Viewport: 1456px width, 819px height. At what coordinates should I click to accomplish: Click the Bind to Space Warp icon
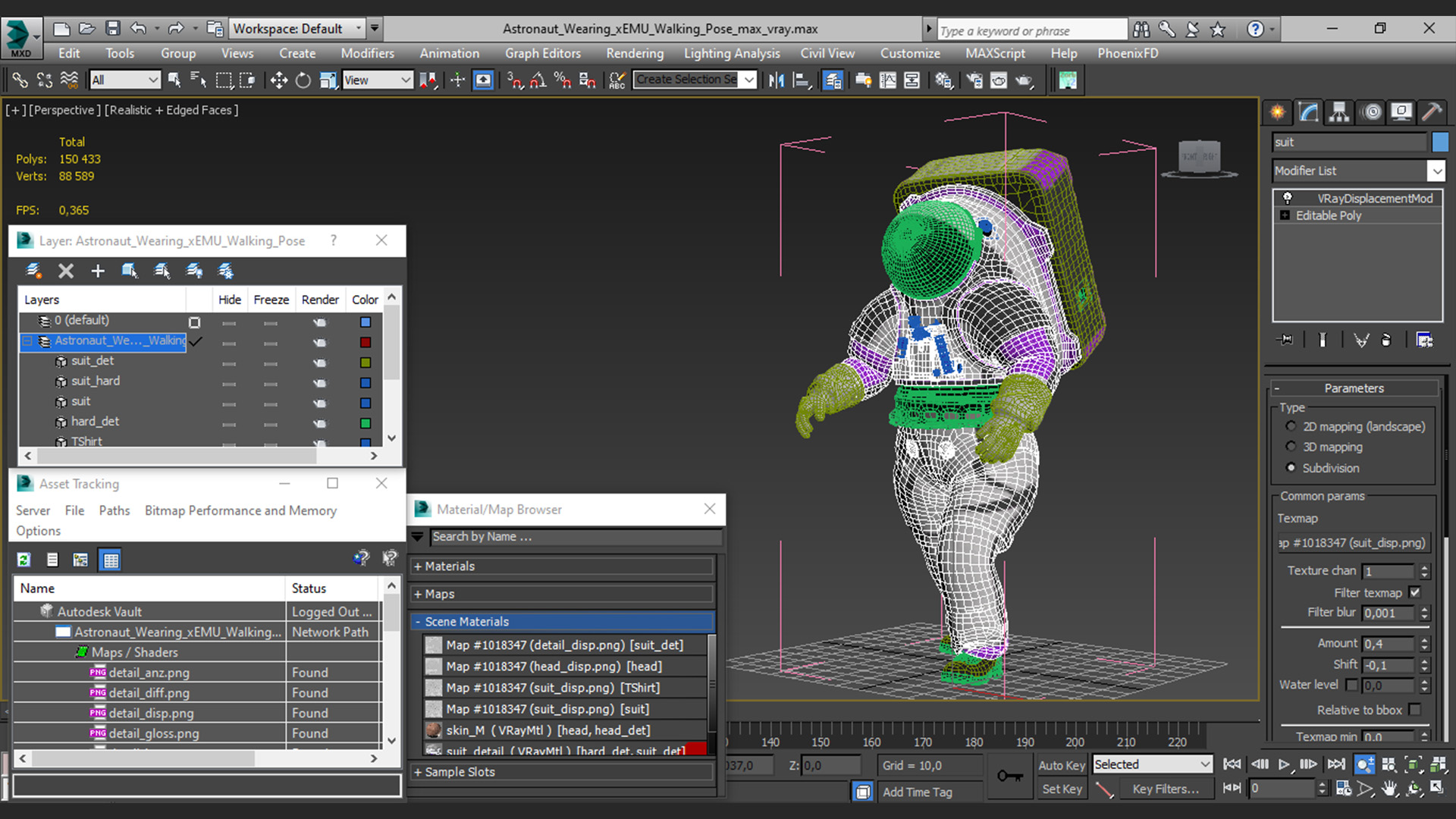pyautogui.click(x=69, y=80)
